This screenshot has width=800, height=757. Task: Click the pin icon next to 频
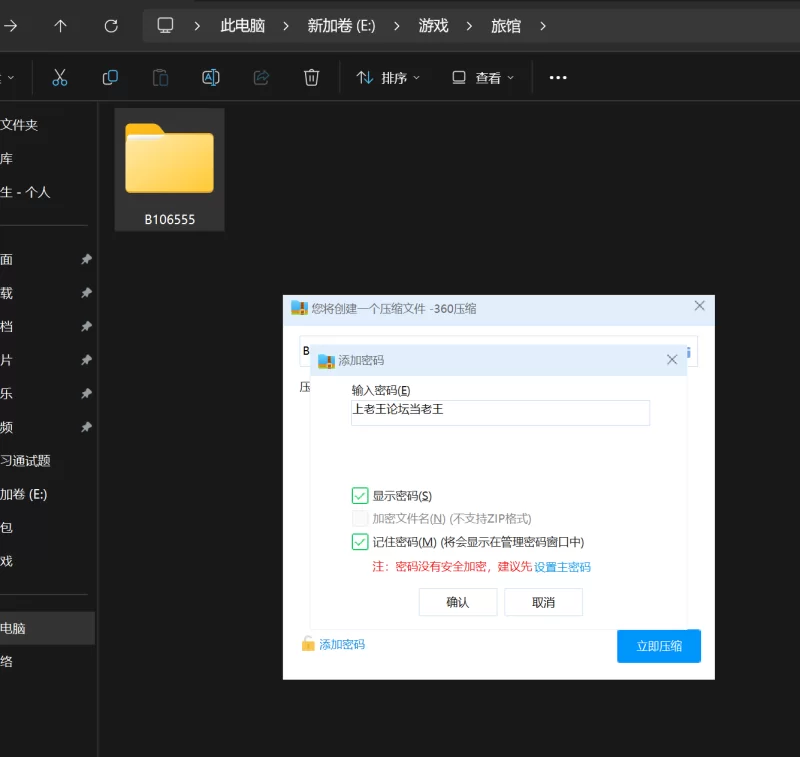86,426
